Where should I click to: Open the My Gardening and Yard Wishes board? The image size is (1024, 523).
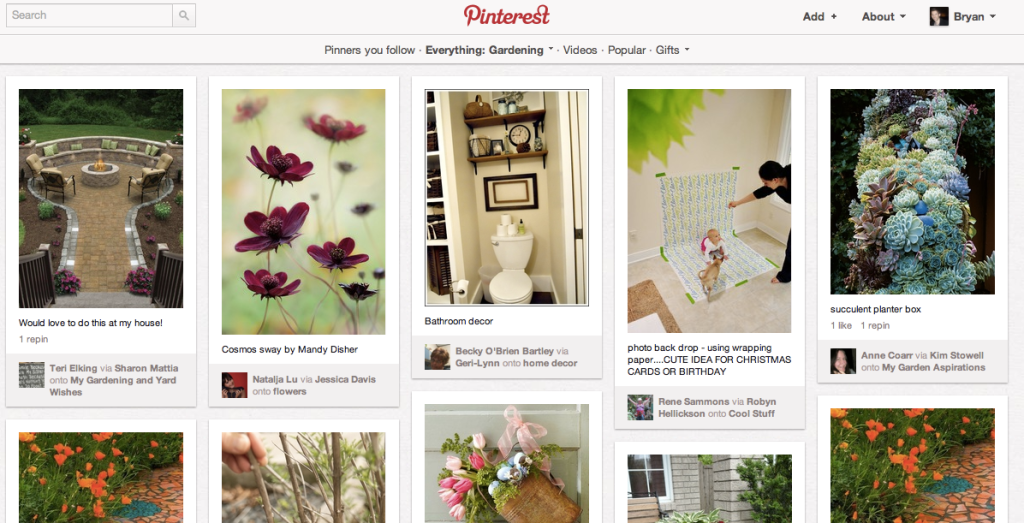114,386
